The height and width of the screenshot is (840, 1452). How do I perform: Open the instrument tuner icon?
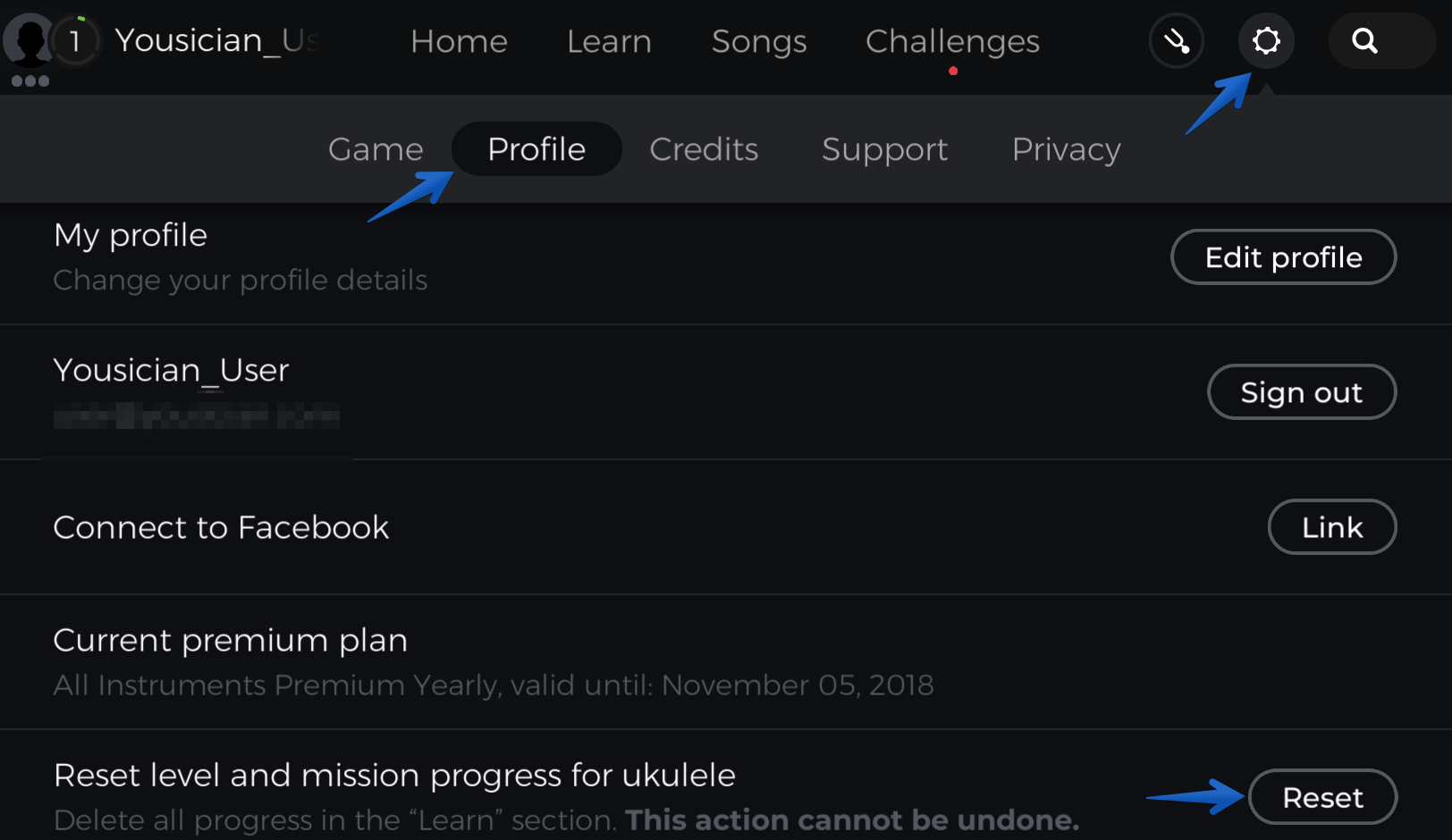[x=1176, y=41]
